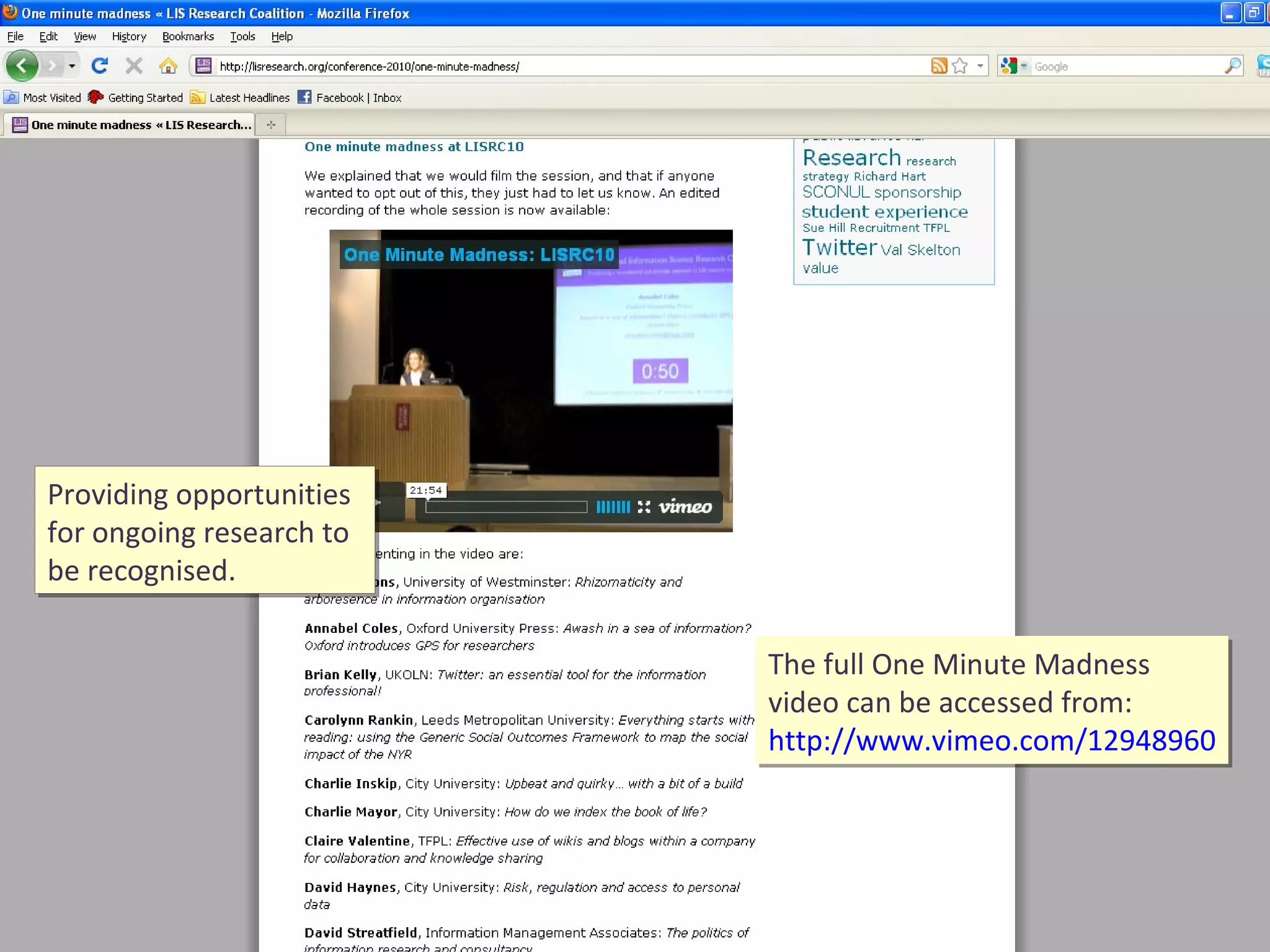Viewport: 1270px width, 952px height.
Task: Click the video progress bar
Action: click(x=506, y=507)
